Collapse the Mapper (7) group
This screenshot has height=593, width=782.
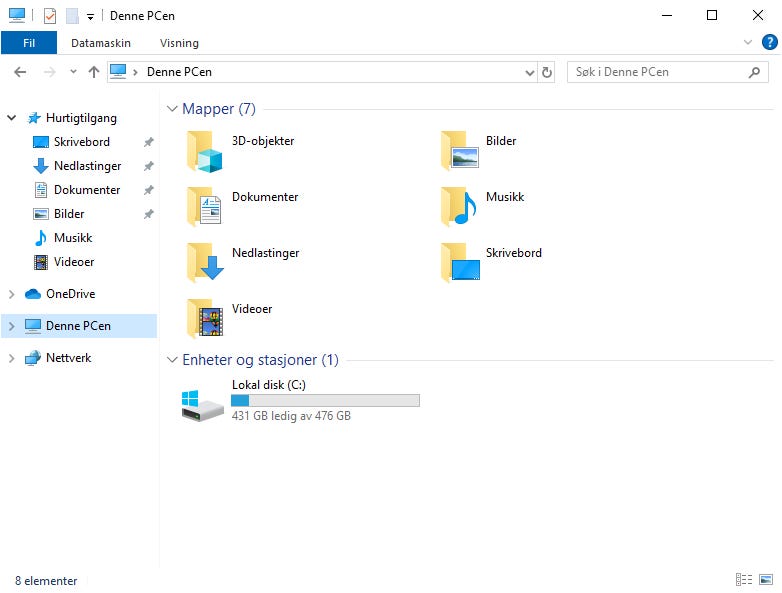click(x=172, y=109)
